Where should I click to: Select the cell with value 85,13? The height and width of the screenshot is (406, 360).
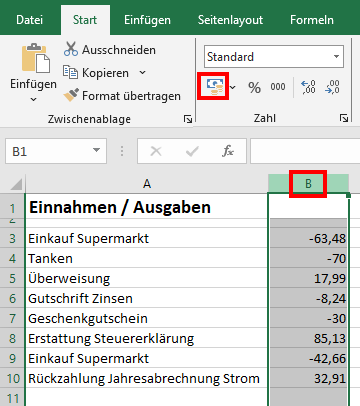click(x=308, y=338)
